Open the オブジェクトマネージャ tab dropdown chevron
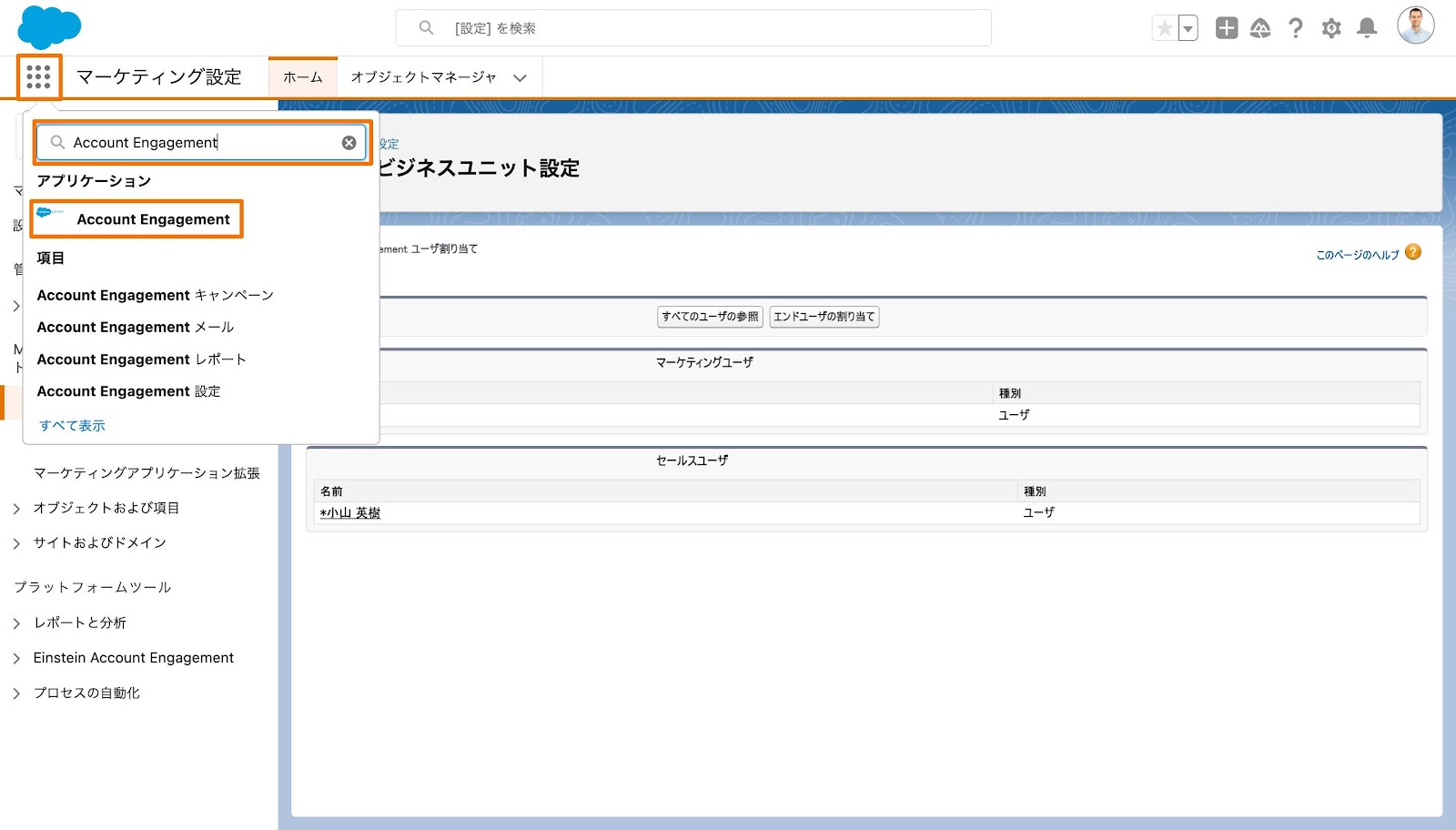 point(520,78)
